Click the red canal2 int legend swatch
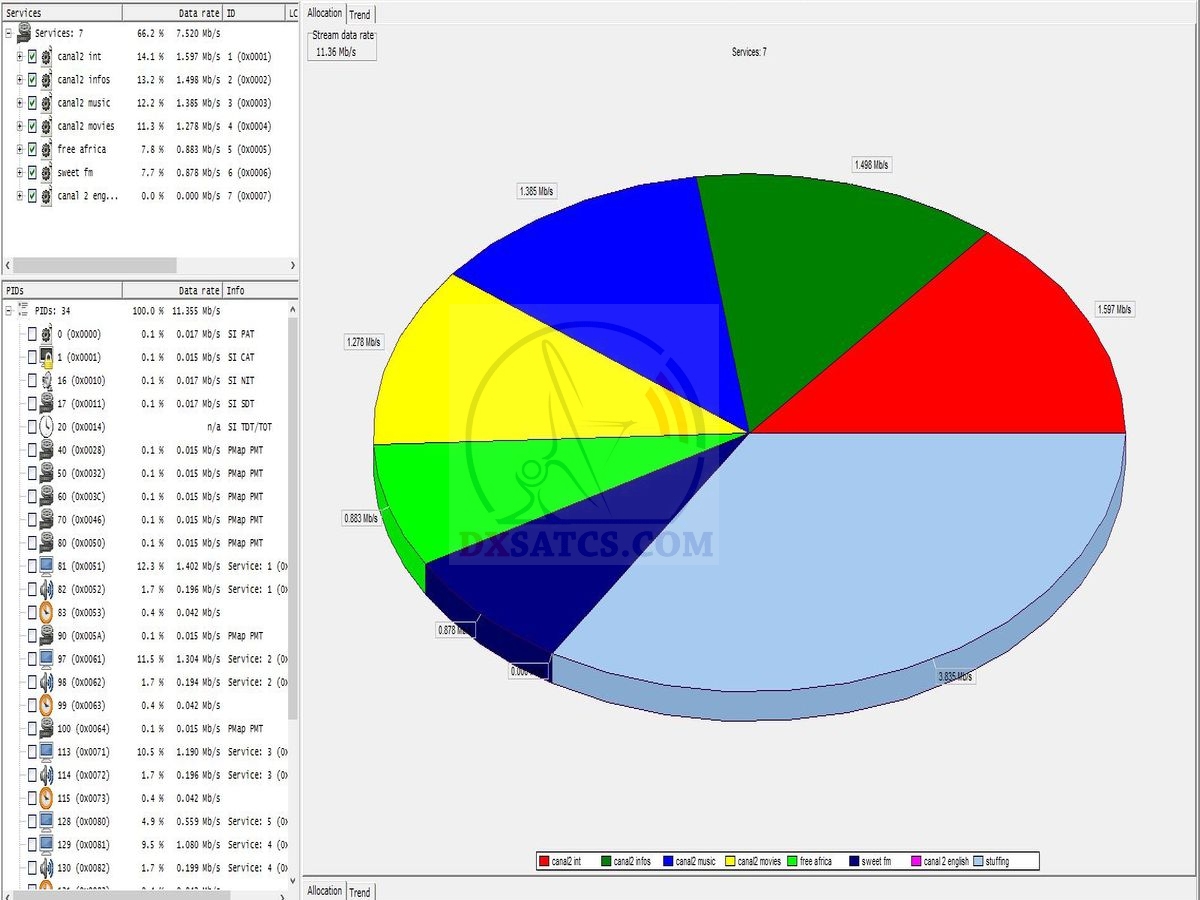This screenshot has height=900, width=1200. pos(544,861)
